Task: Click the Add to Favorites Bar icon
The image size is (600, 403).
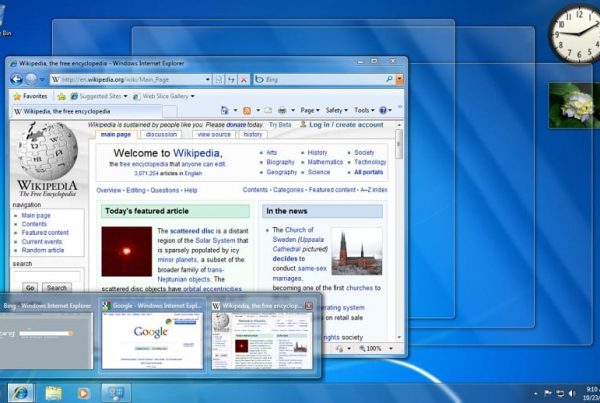Action: [61, 96]
